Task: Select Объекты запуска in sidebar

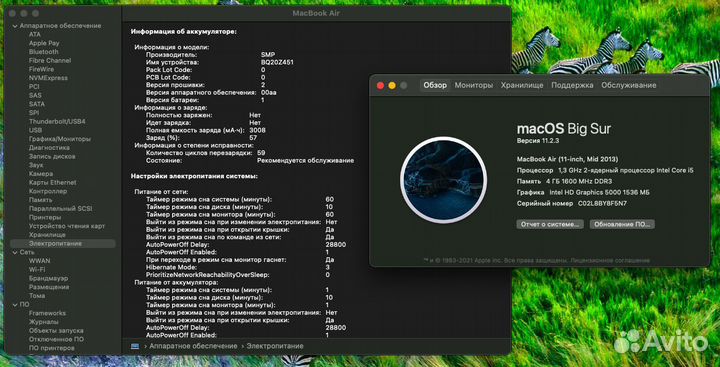Action: click(x=56, y=331)
